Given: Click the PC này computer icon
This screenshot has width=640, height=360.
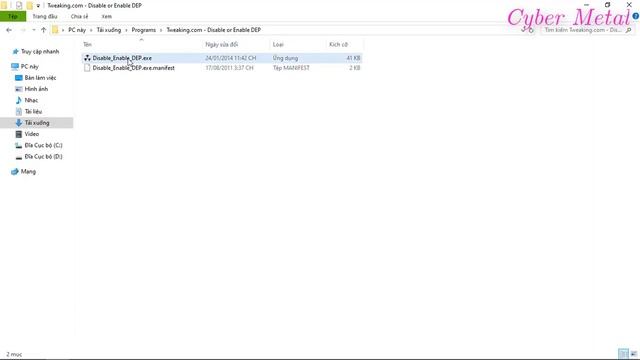Looking at the screenshot, I should click(15, 66).
